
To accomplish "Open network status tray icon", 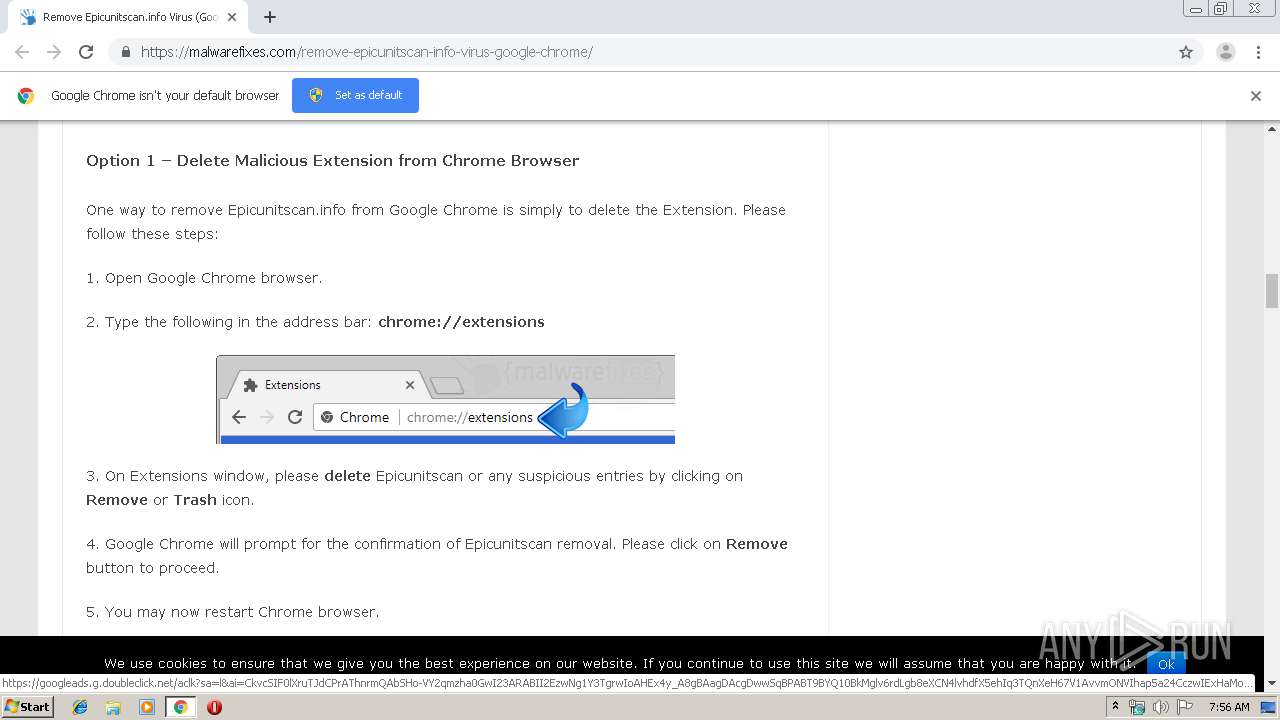I will pos(1137,707).
